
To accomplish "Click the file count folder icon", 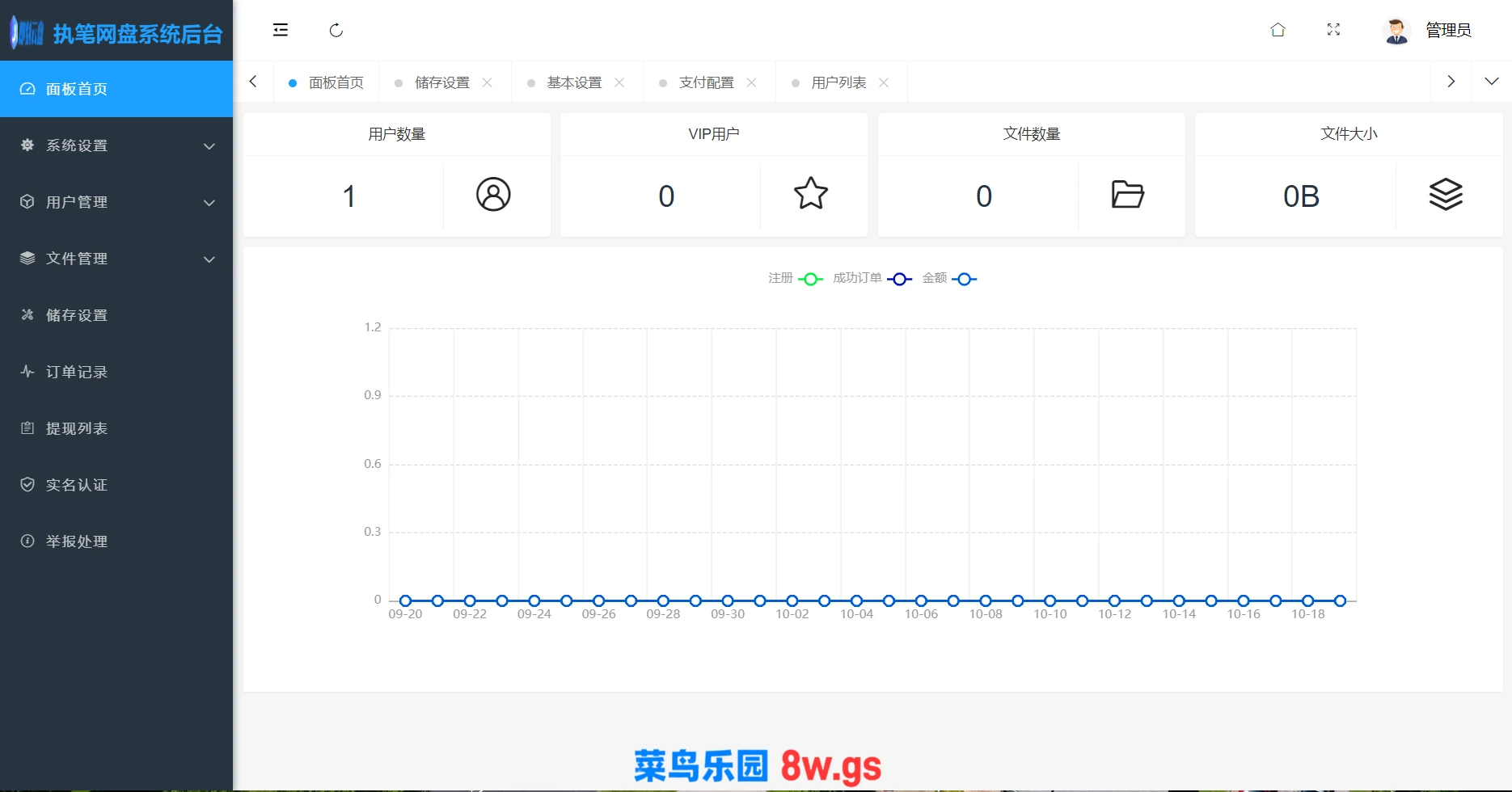I will pos(1127,195).
